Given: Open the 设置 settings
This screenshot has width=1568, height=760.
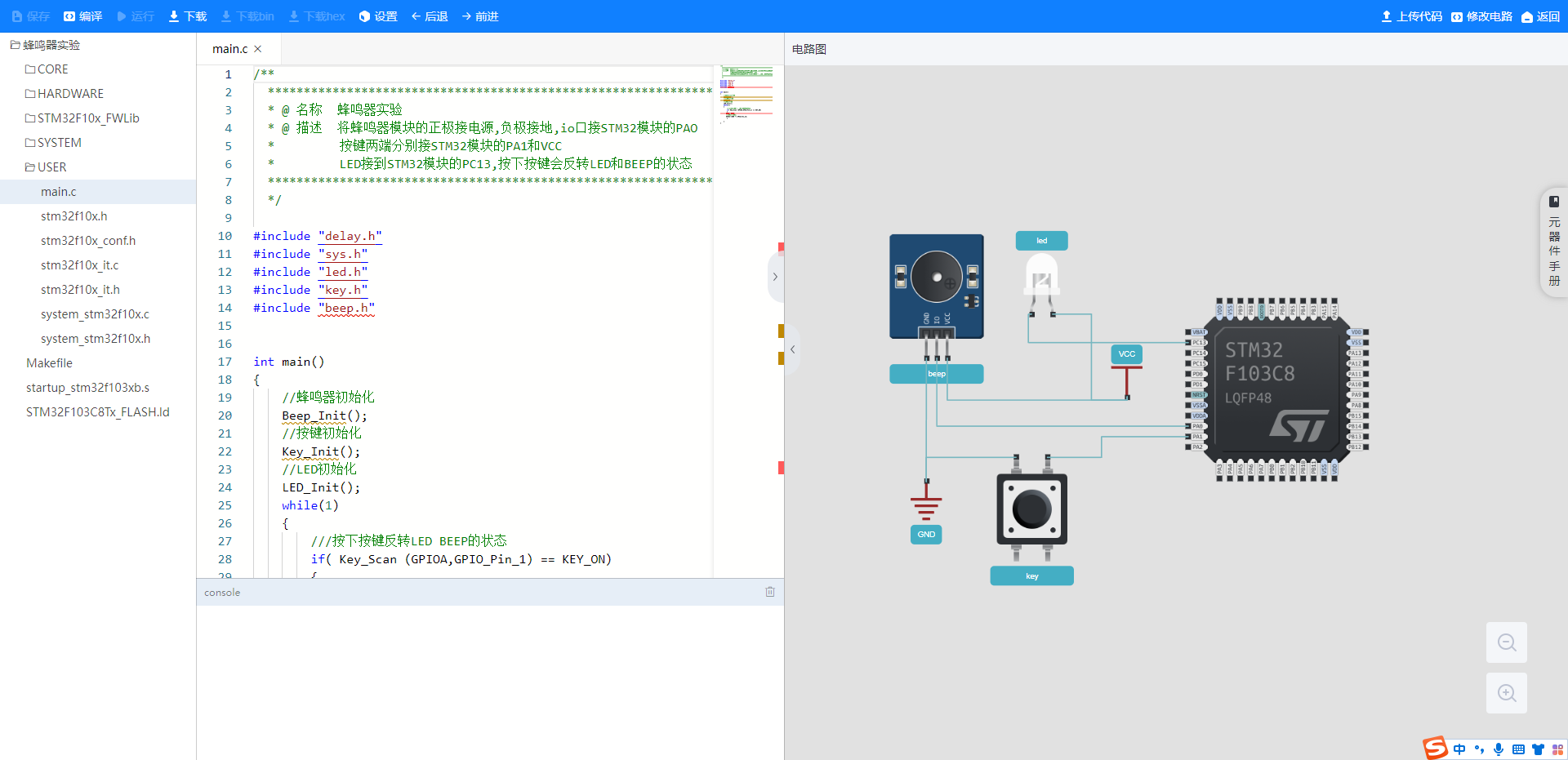Looking at the screenshot, I should pyautogui.click(x=378, y=16).
